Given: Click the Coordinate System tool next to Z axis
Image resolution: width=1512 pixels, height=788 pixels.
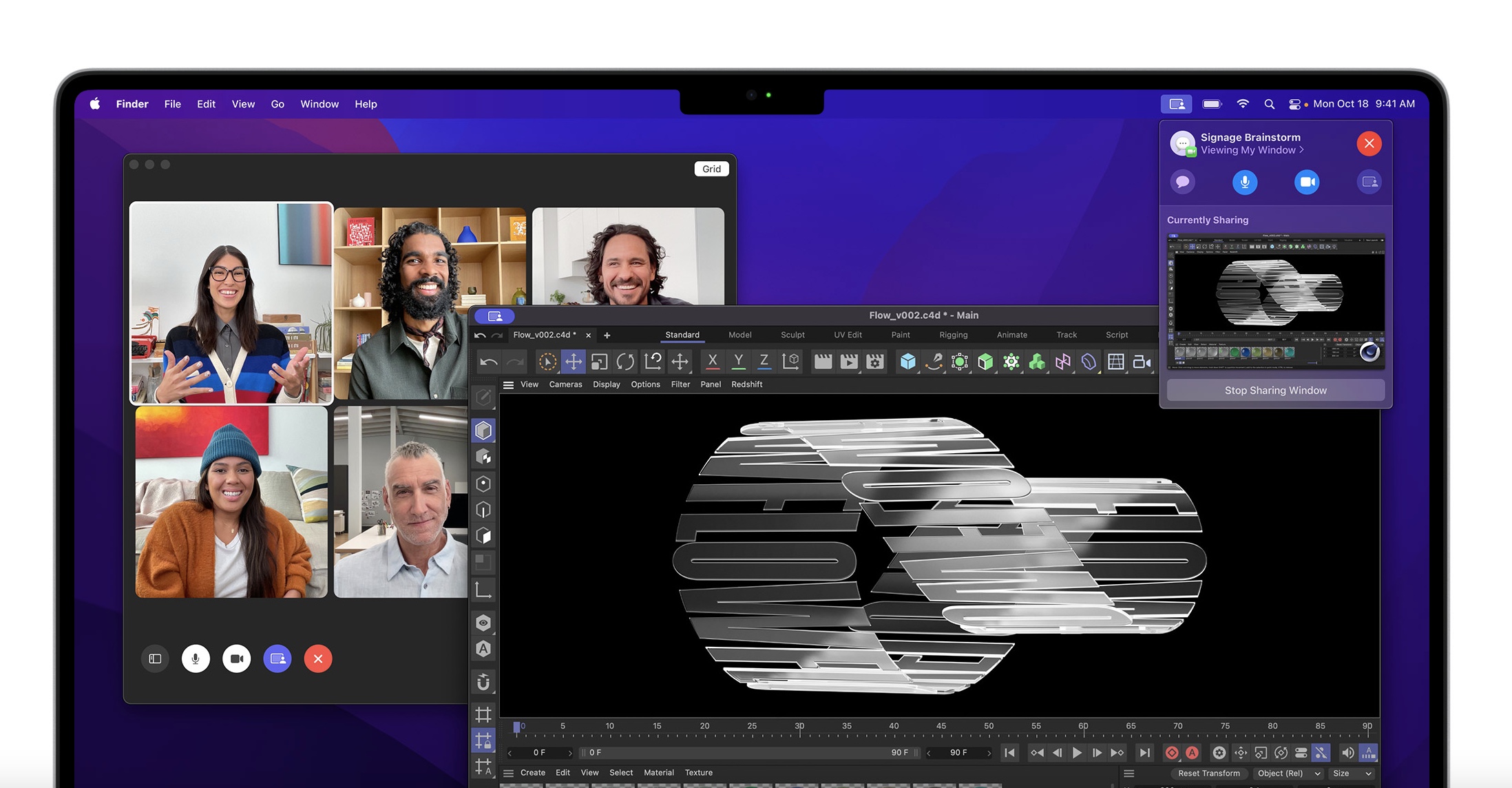Looking at the screenshot, I should coord(791,361).
